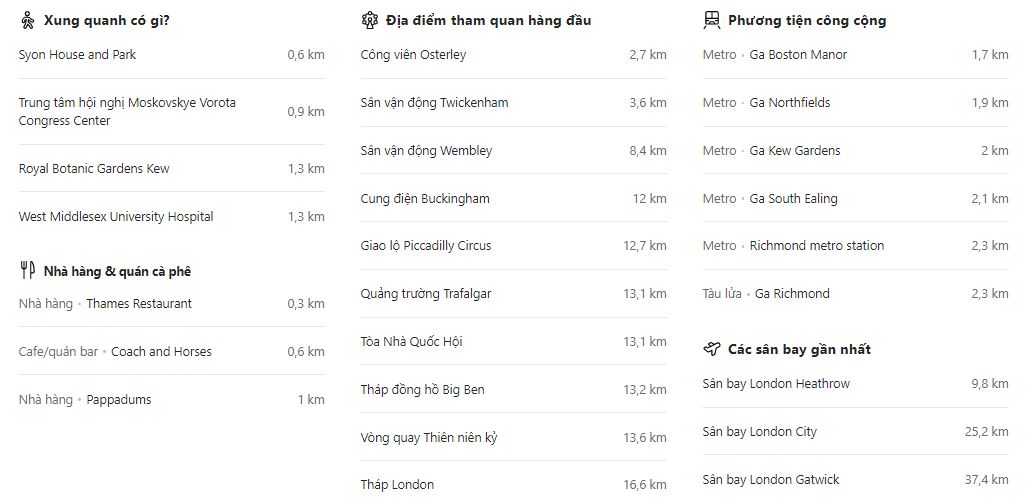Open Royal Botanic Gardens Kew listing
The image size is (1035, 502).
click(172, 168)
